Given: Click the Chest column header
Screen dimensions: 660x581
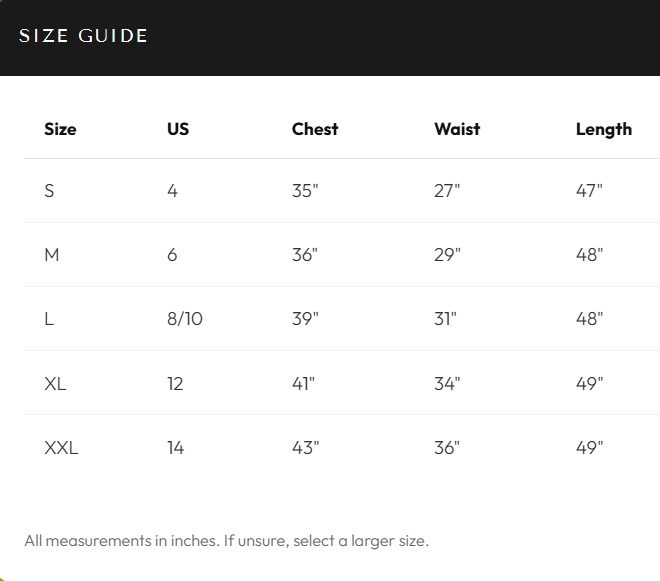Looking at the screenshot, I should 315,129.
